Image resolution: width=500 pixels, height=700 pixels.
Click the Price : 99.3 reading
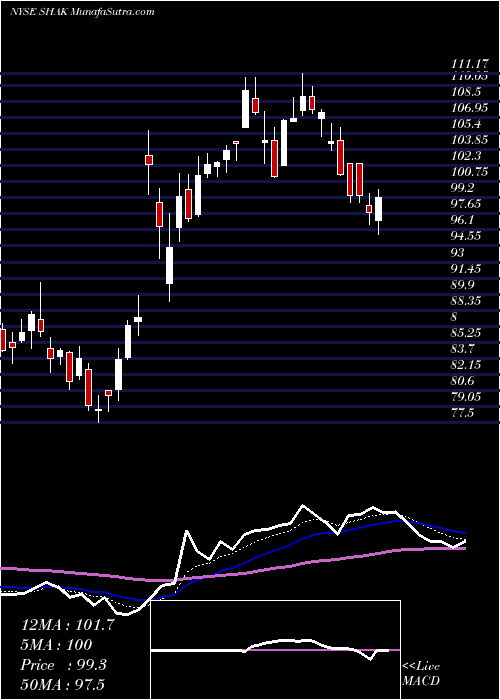click(x=63, y=665)
